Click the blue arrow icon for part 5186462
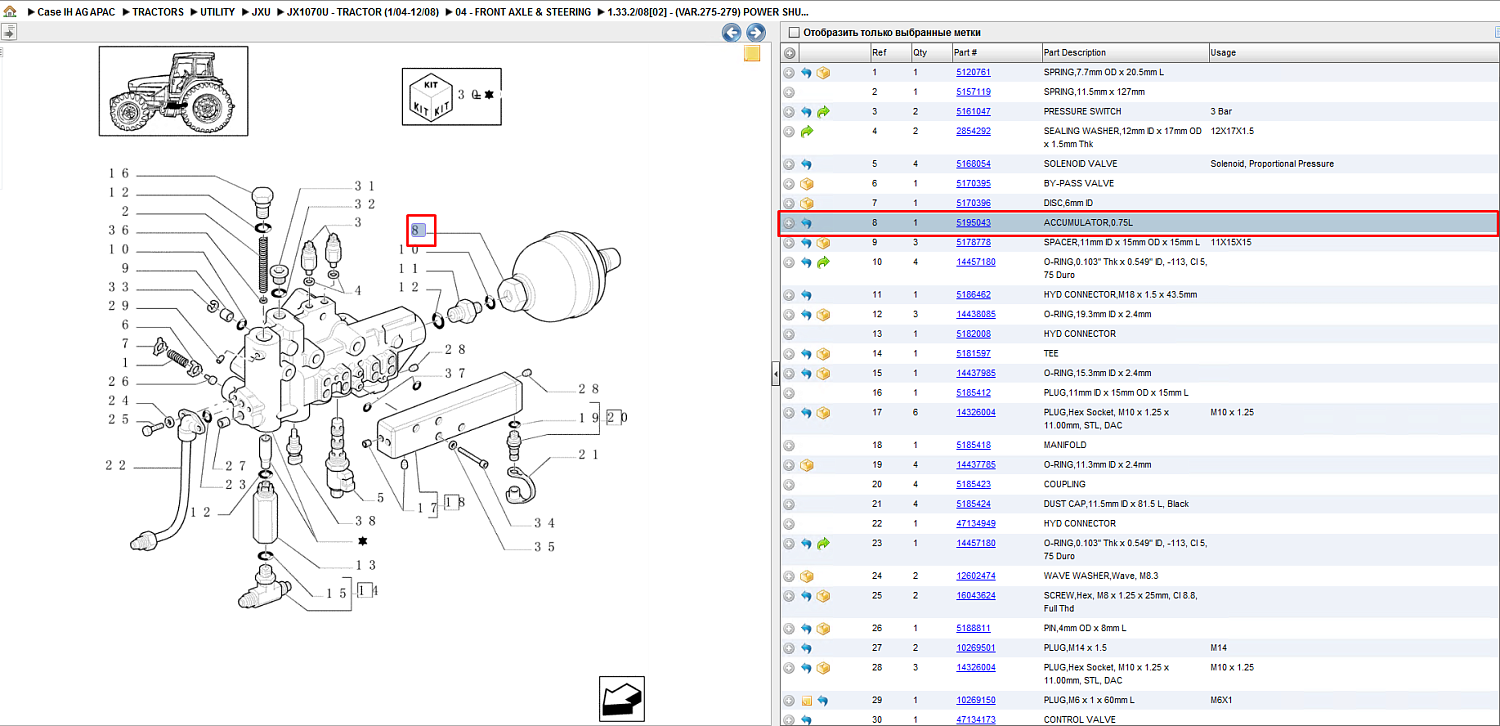The width and height of the screenshot is (1500, 726). click(806, 295)
